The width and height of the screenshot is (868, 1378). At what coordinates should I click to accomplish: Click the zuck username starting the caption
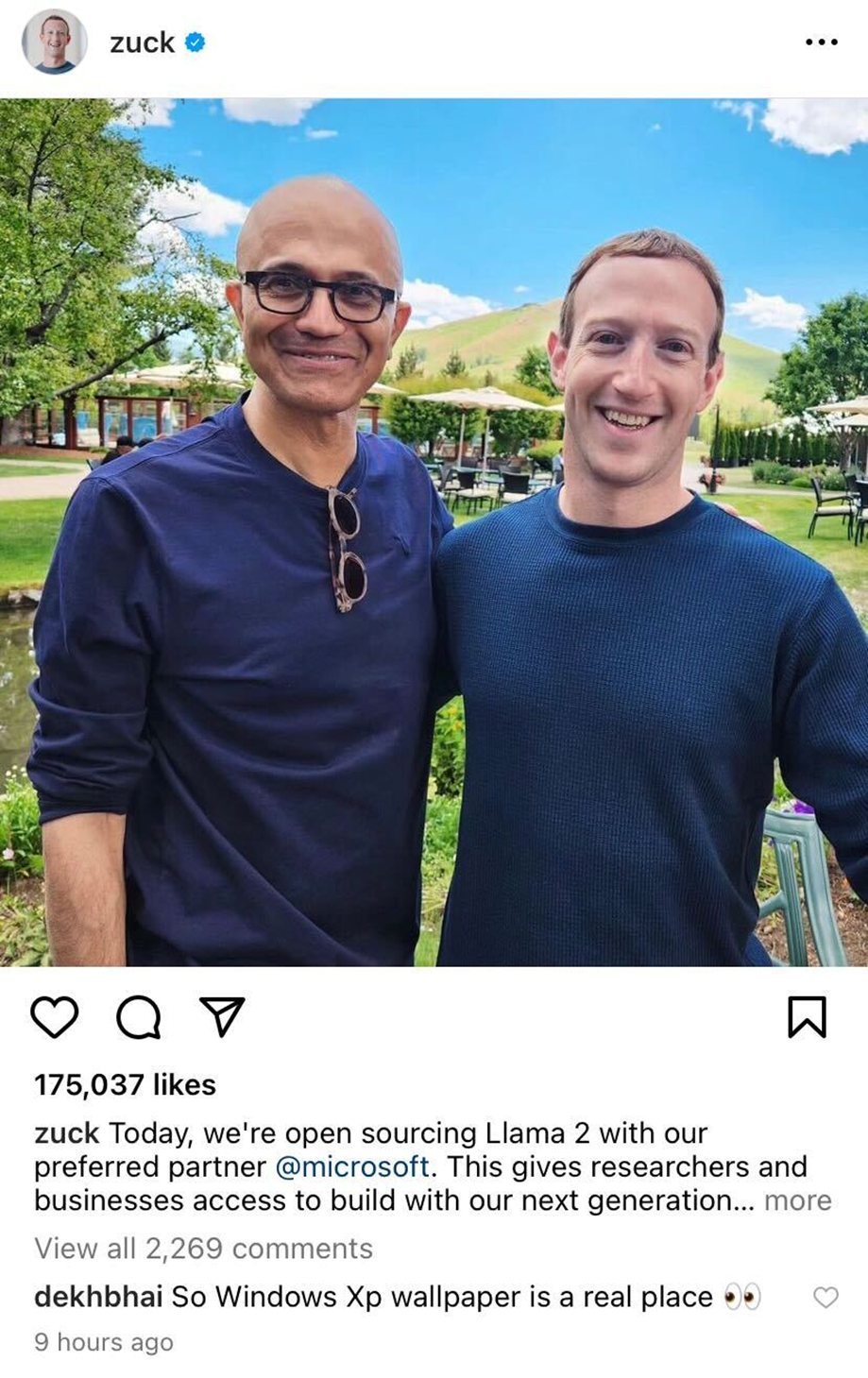66,1132
